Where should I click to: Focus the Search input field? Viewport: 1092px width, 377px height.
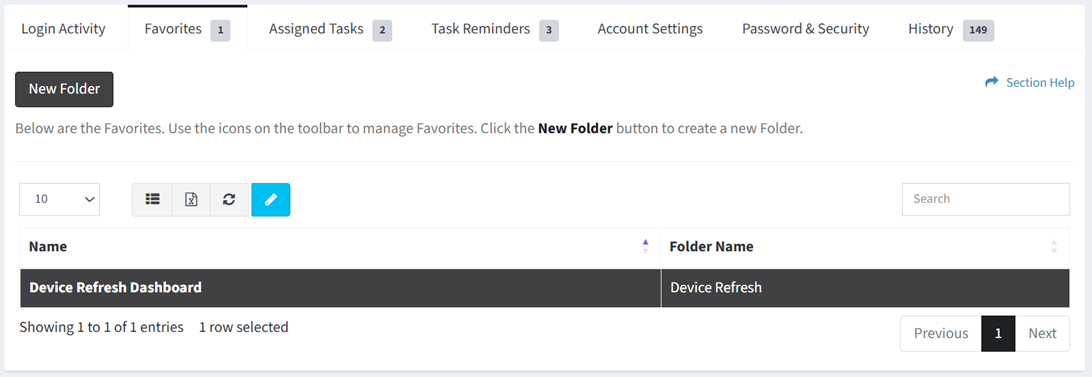pyautogui.click(x=985, y=199)
